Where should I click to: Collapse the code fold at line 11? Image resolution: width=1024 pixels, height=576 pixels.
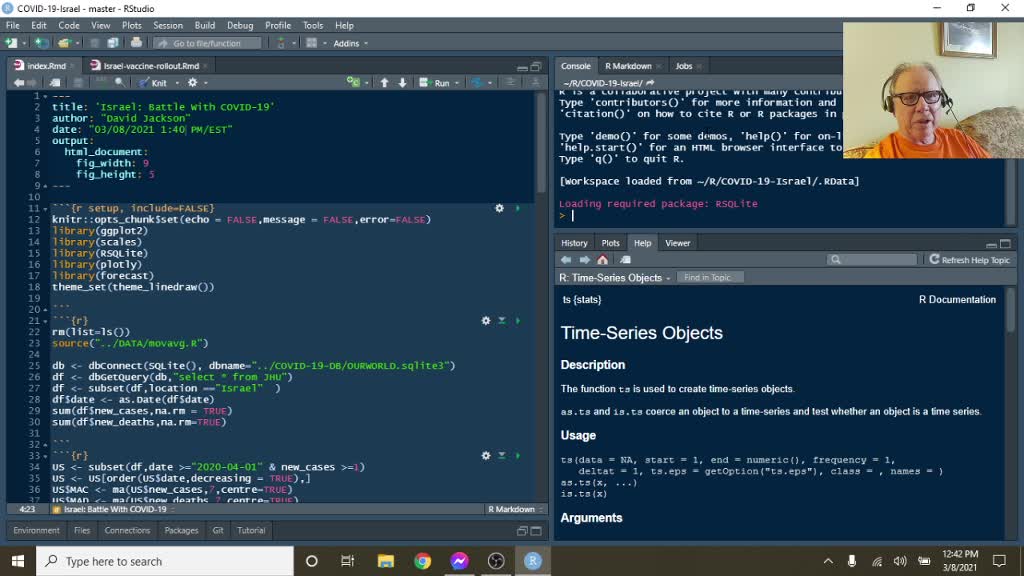(x=44, y=208)
